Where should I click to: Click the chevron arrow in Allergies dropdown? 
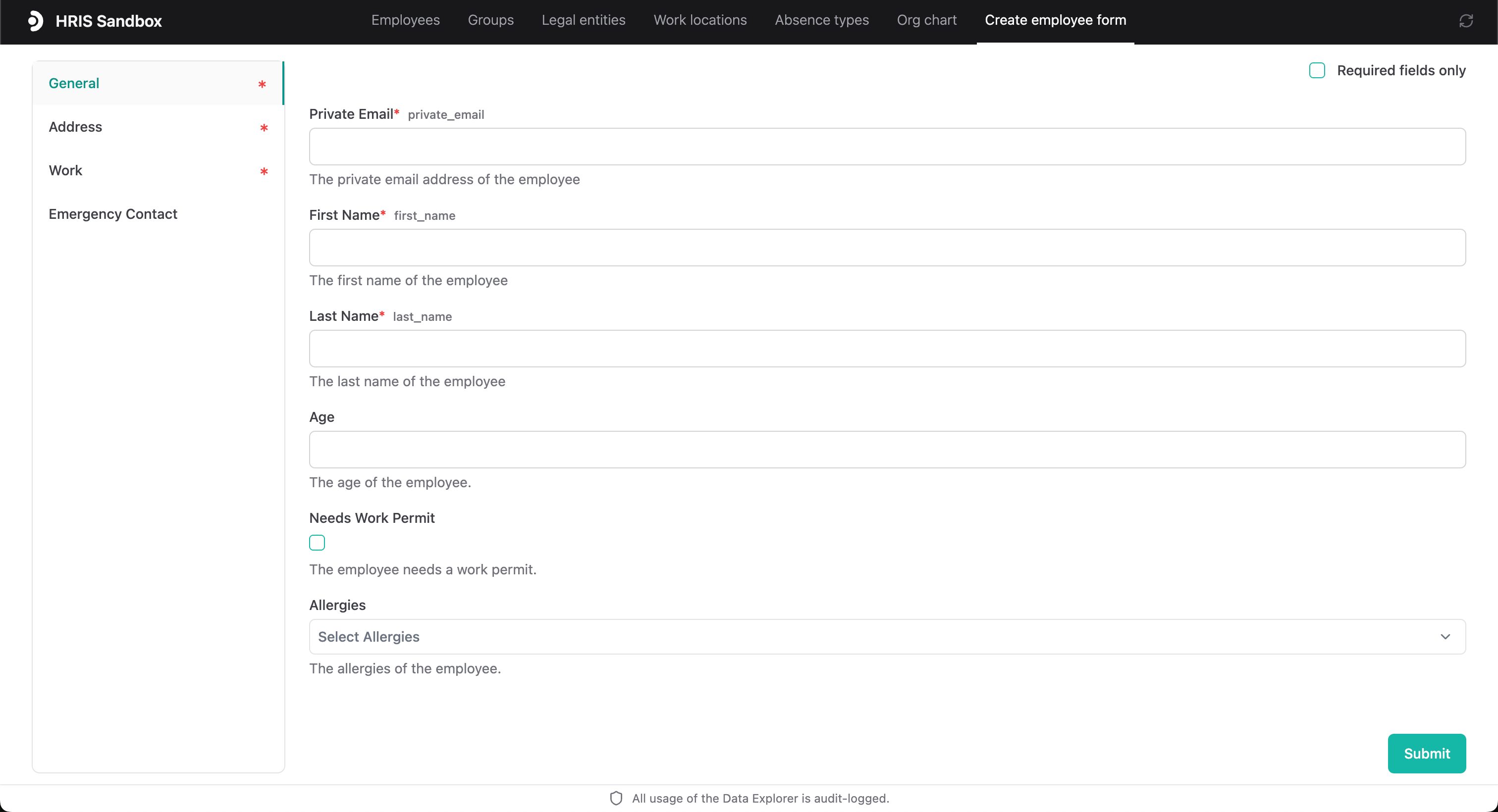pyautogui.click(x=1445, y=636)
